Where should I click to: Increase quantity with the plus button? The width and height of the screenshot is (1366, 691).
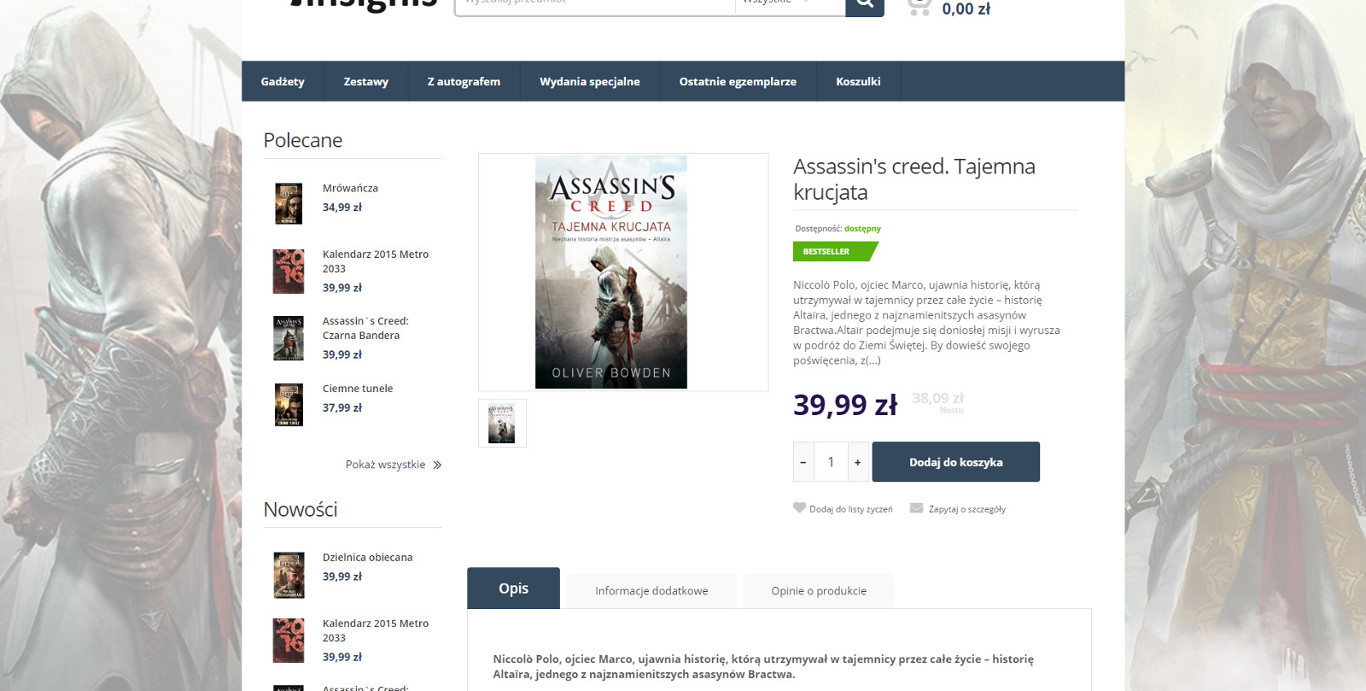(x=857, y=462)
